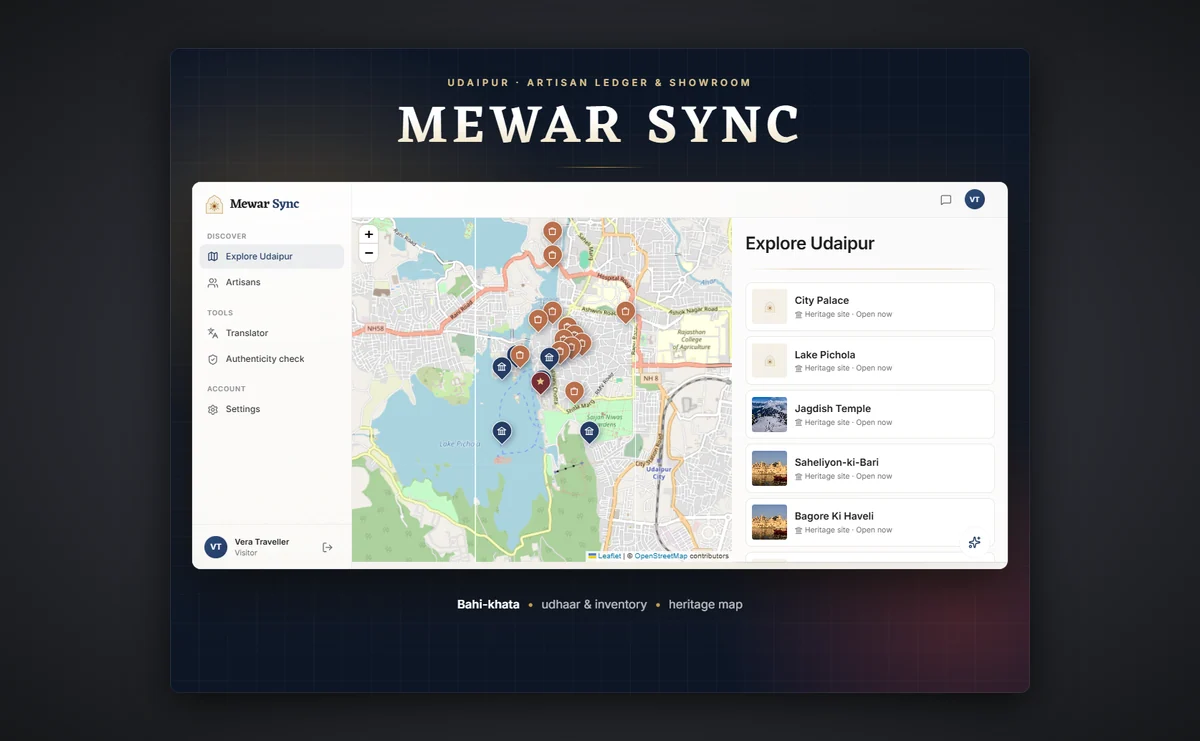The height and width of the screenshot is (741, 1200).
Task: Open Explore Udaipur in sidebar
Action: [272, 256]
